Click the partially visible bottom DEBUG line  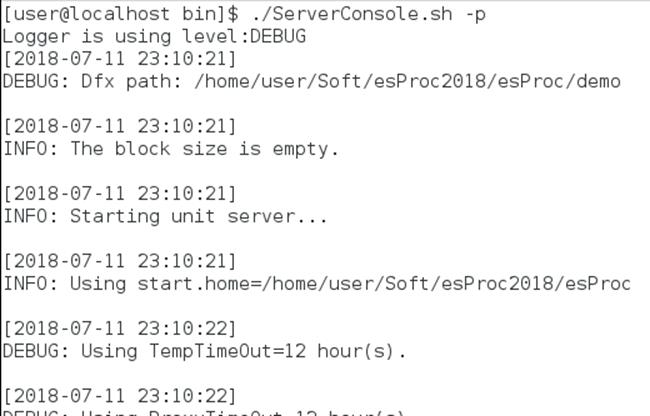coord(203,413)
